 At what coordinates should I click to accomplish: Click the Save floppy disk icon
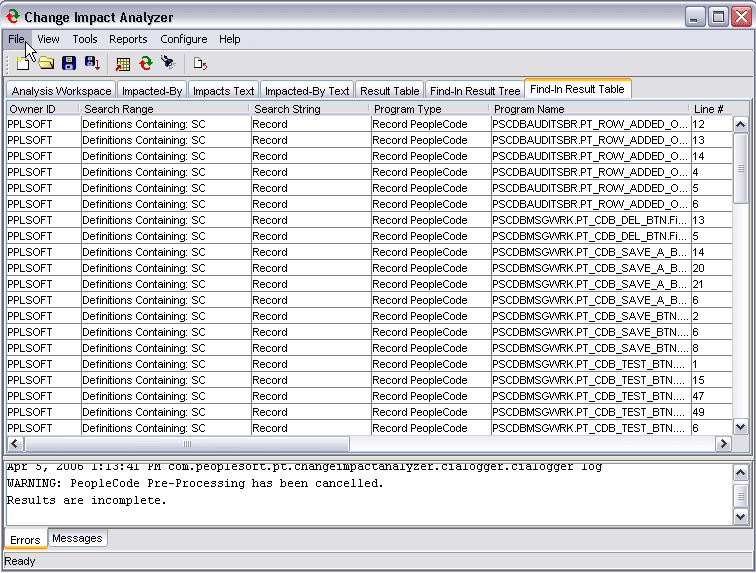pos(68,63)
